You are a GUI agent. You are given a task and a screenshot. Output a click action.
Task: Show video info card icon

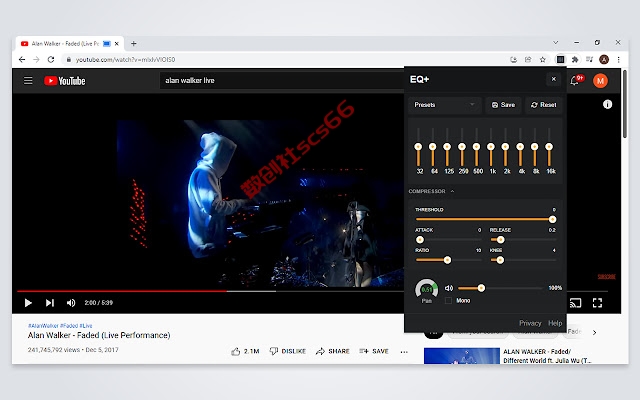(607, 104)
